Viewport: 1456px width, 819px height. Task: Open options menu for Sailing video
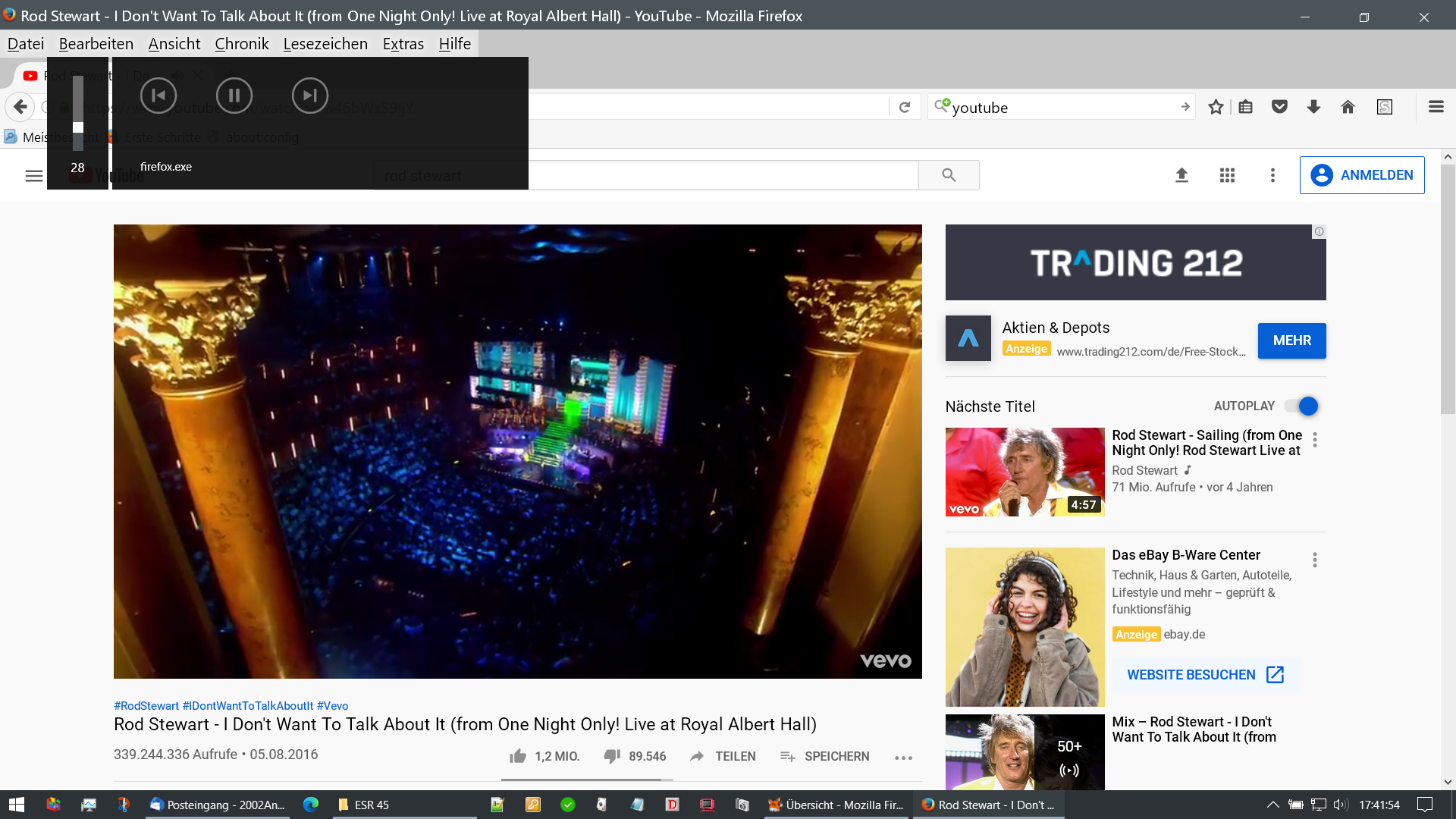(x=1315, y=440)
